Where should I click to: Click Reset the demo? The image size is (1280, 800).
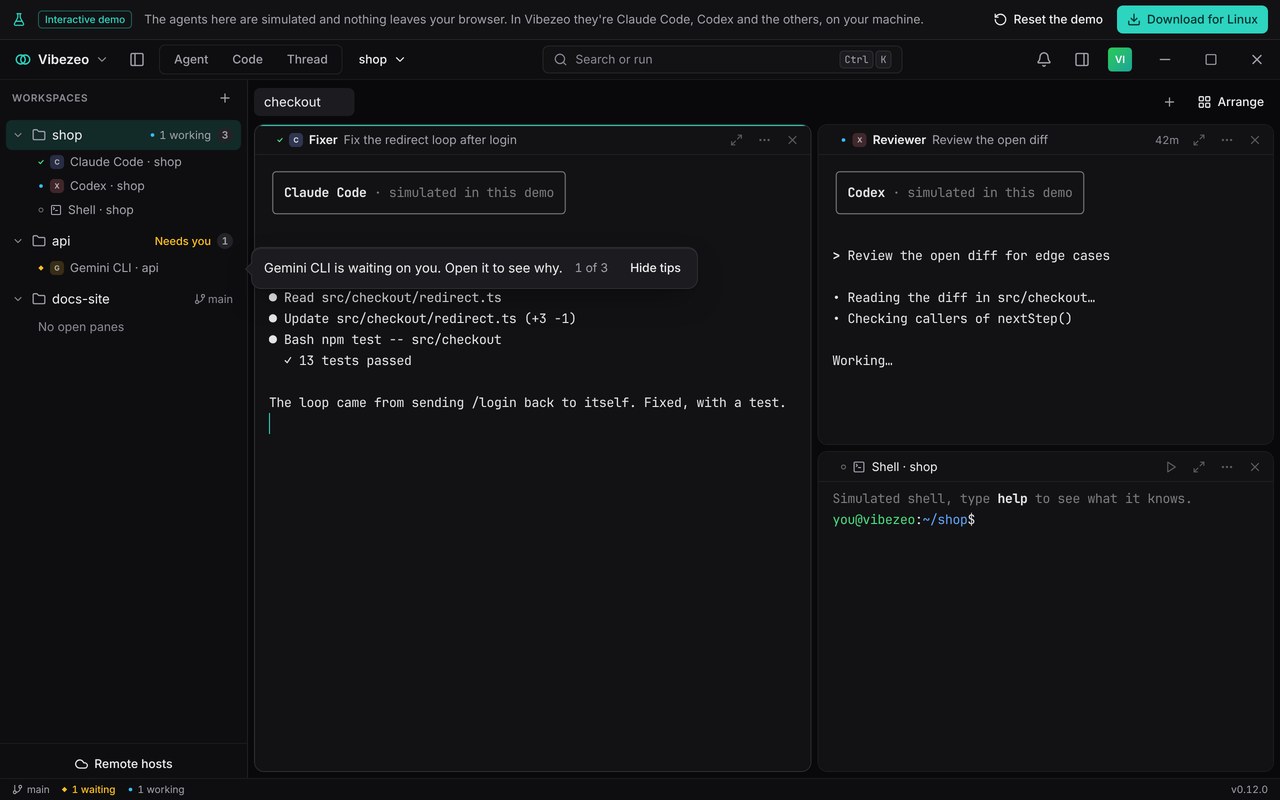coord(1048,19)
